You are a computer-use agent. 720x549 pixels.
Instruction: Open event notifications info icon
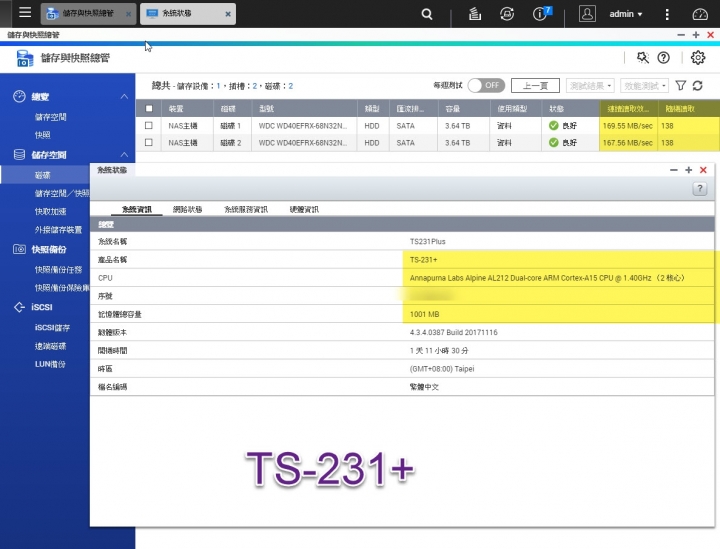pos(541,14)
